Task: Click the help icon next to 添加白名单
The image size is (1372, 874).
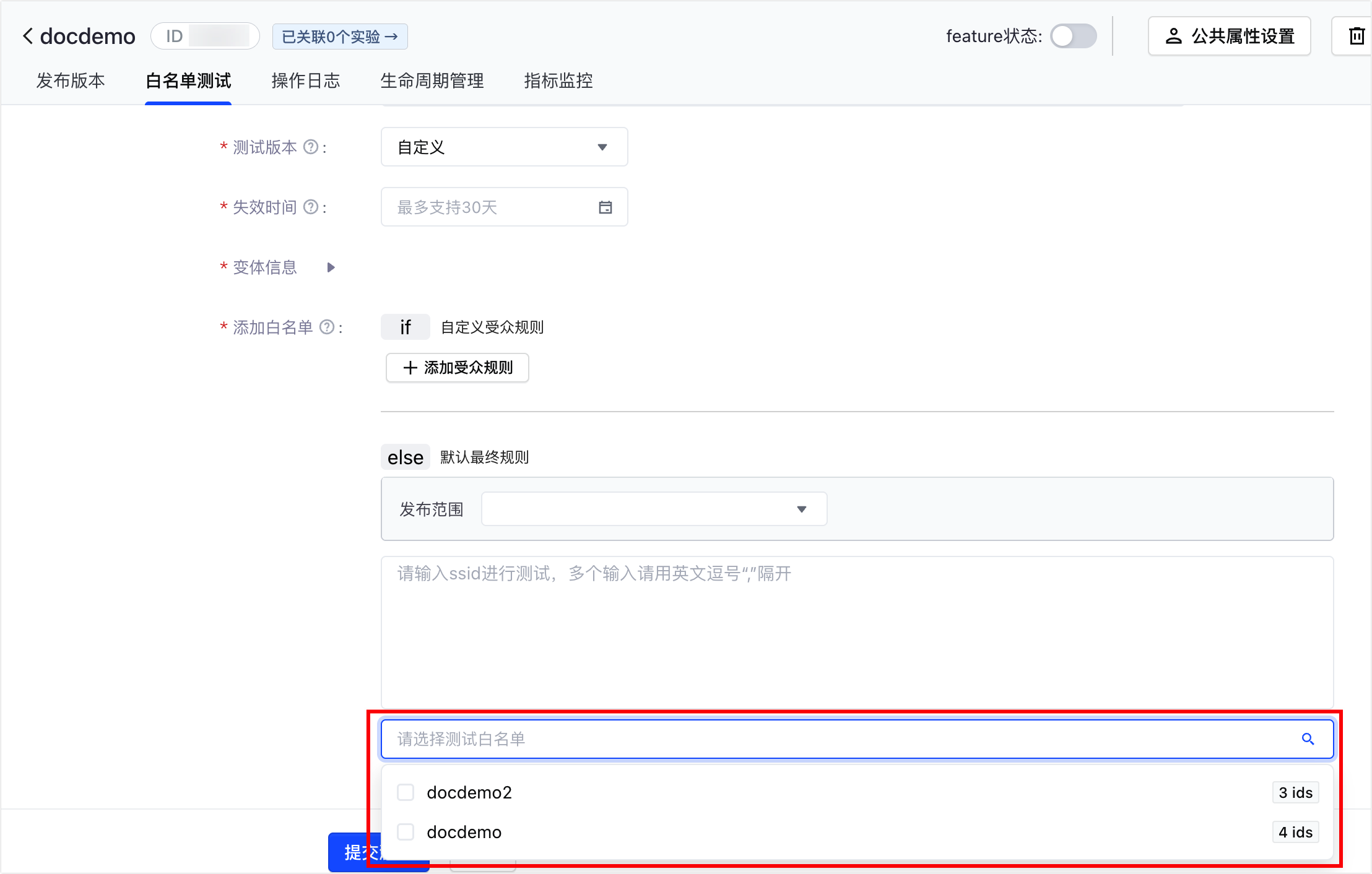Action: click(327, 327)
